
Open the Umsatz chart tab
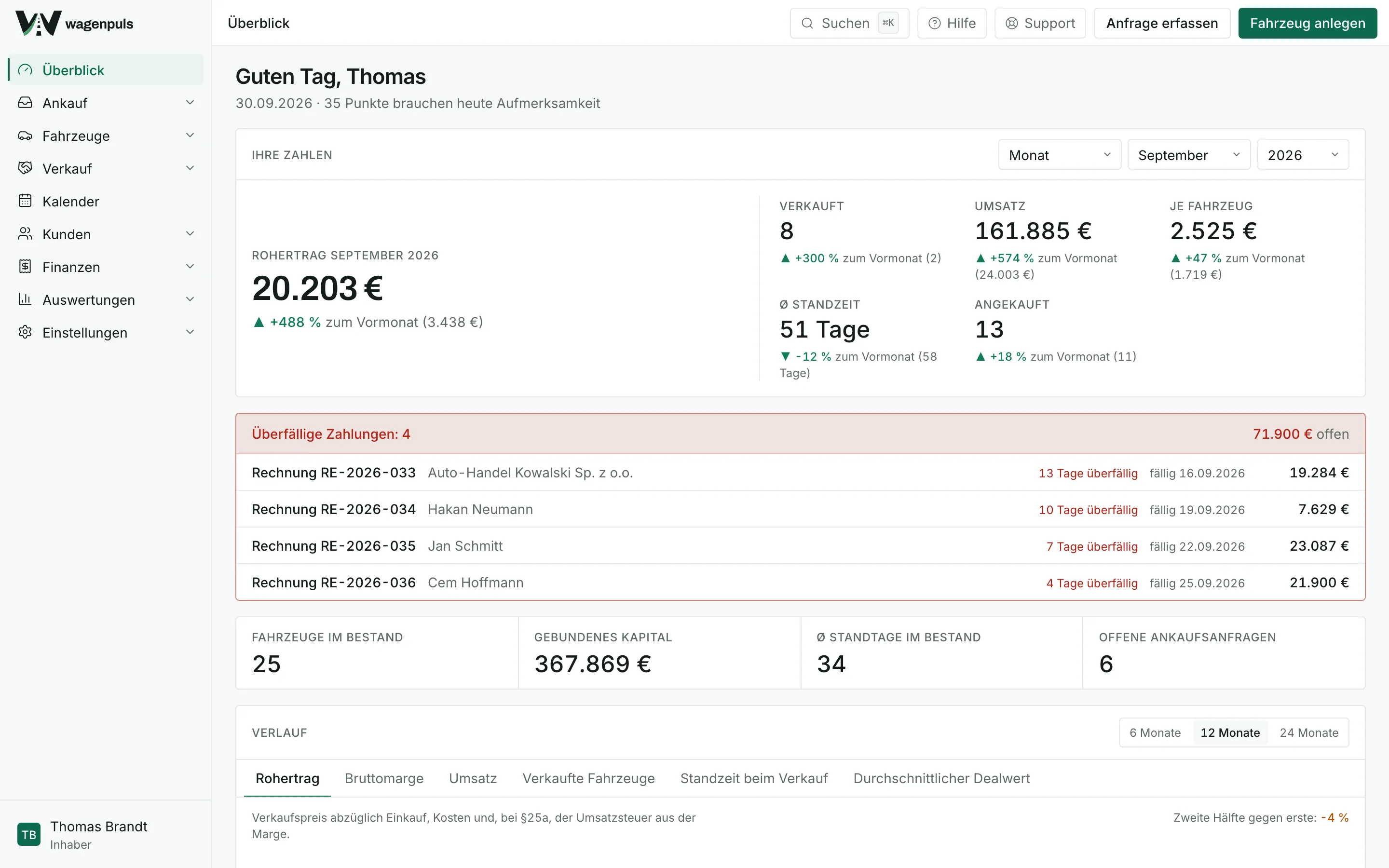pos(473,778)
